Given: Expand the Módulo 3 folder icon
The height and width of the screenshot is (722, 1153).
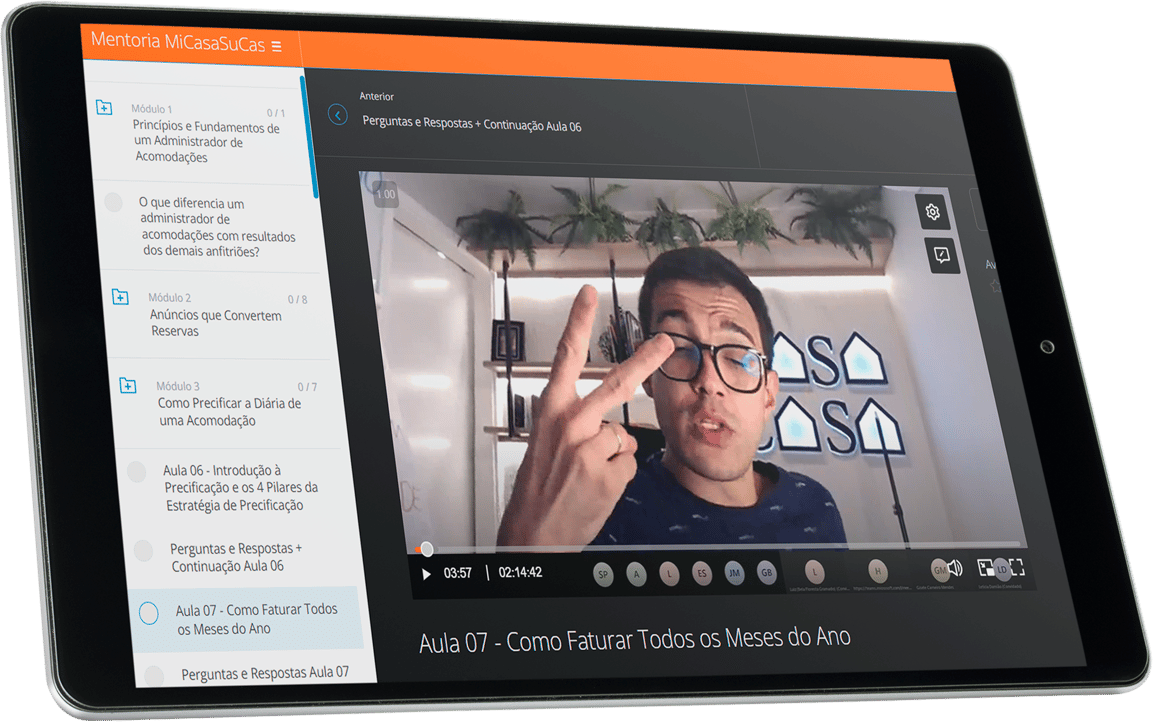Looking at the screenshot, I should tap(128, 385).
